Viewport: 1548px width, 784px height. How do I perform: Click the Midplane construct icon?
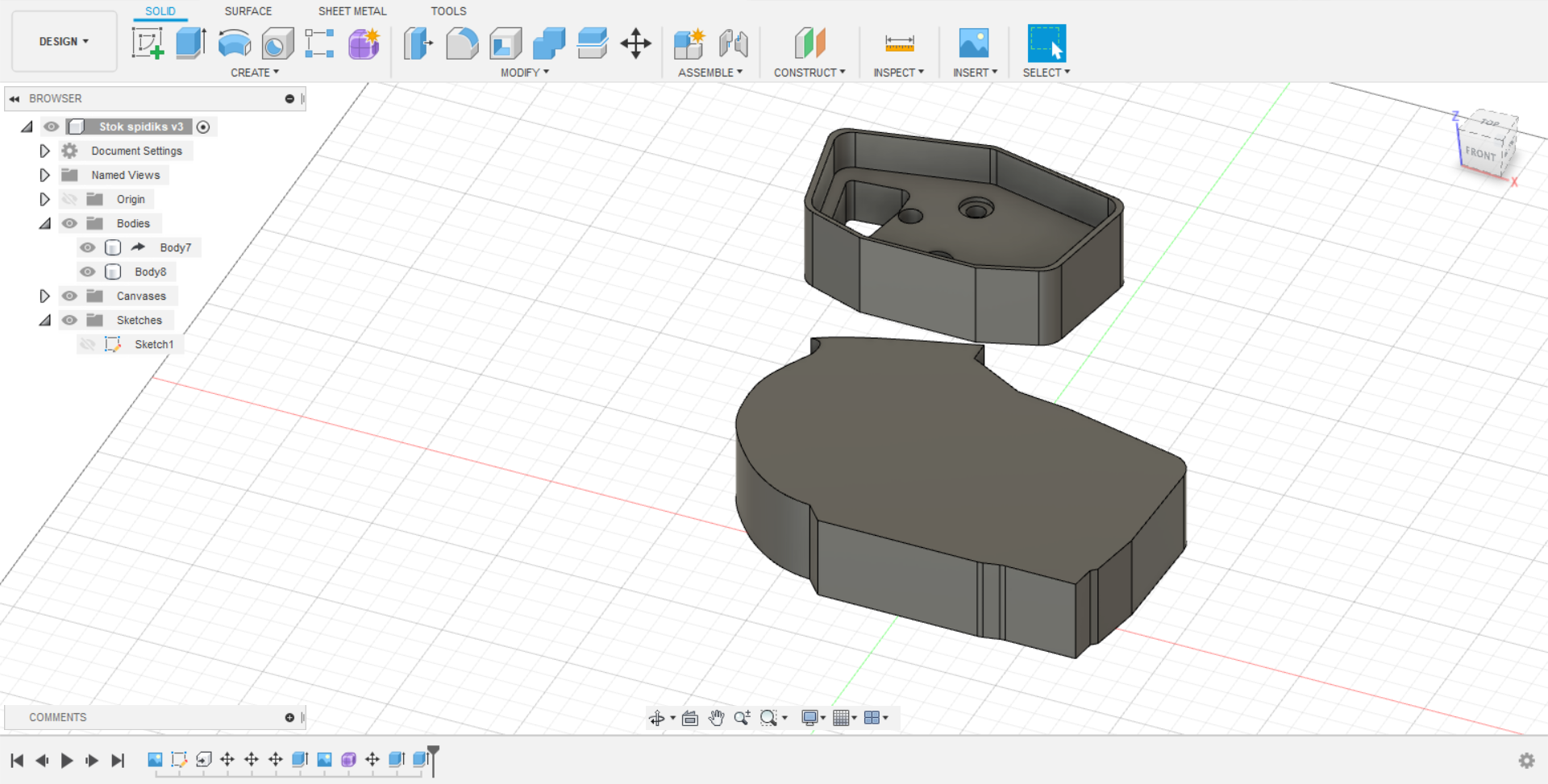[809, 43]
